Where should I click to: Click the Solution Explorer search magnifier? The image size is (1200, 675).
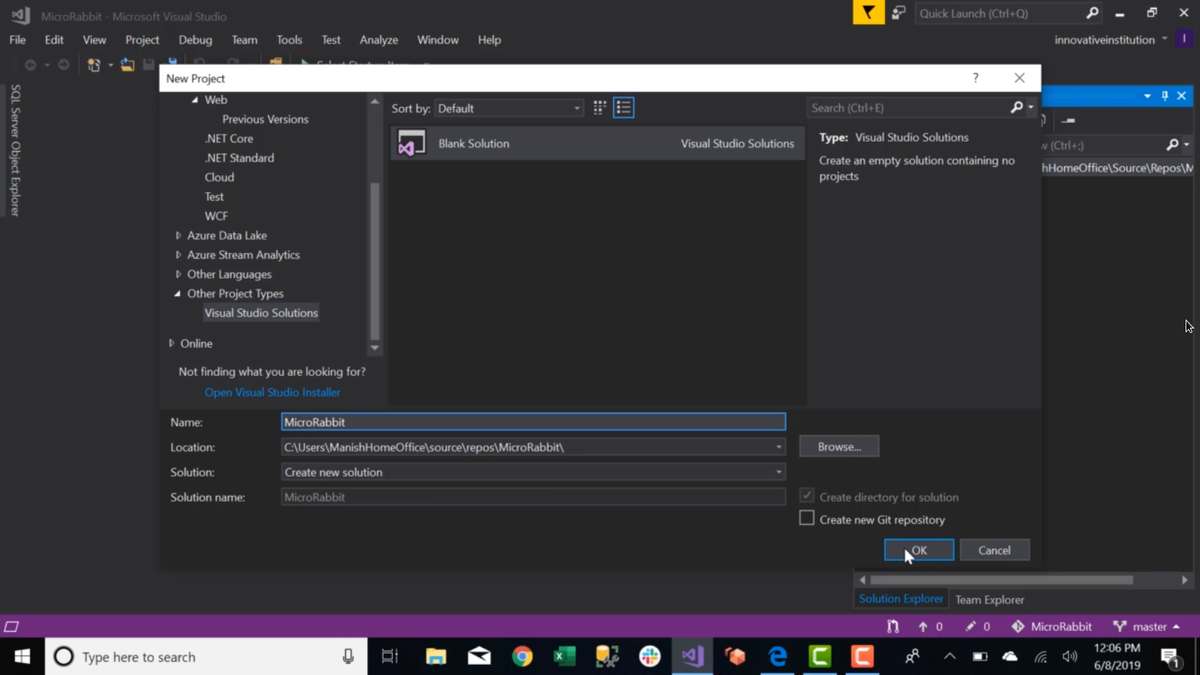(x=1173, y=145)
